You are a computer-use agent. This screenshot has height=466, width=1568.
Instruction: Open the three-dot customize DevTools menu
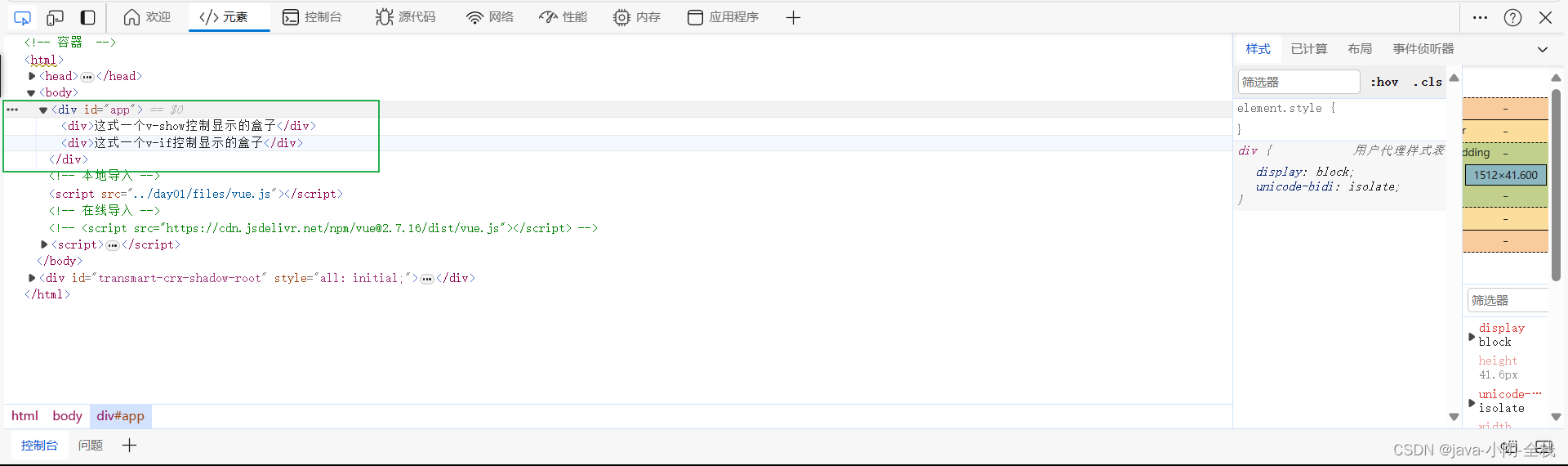(1480, 17)
